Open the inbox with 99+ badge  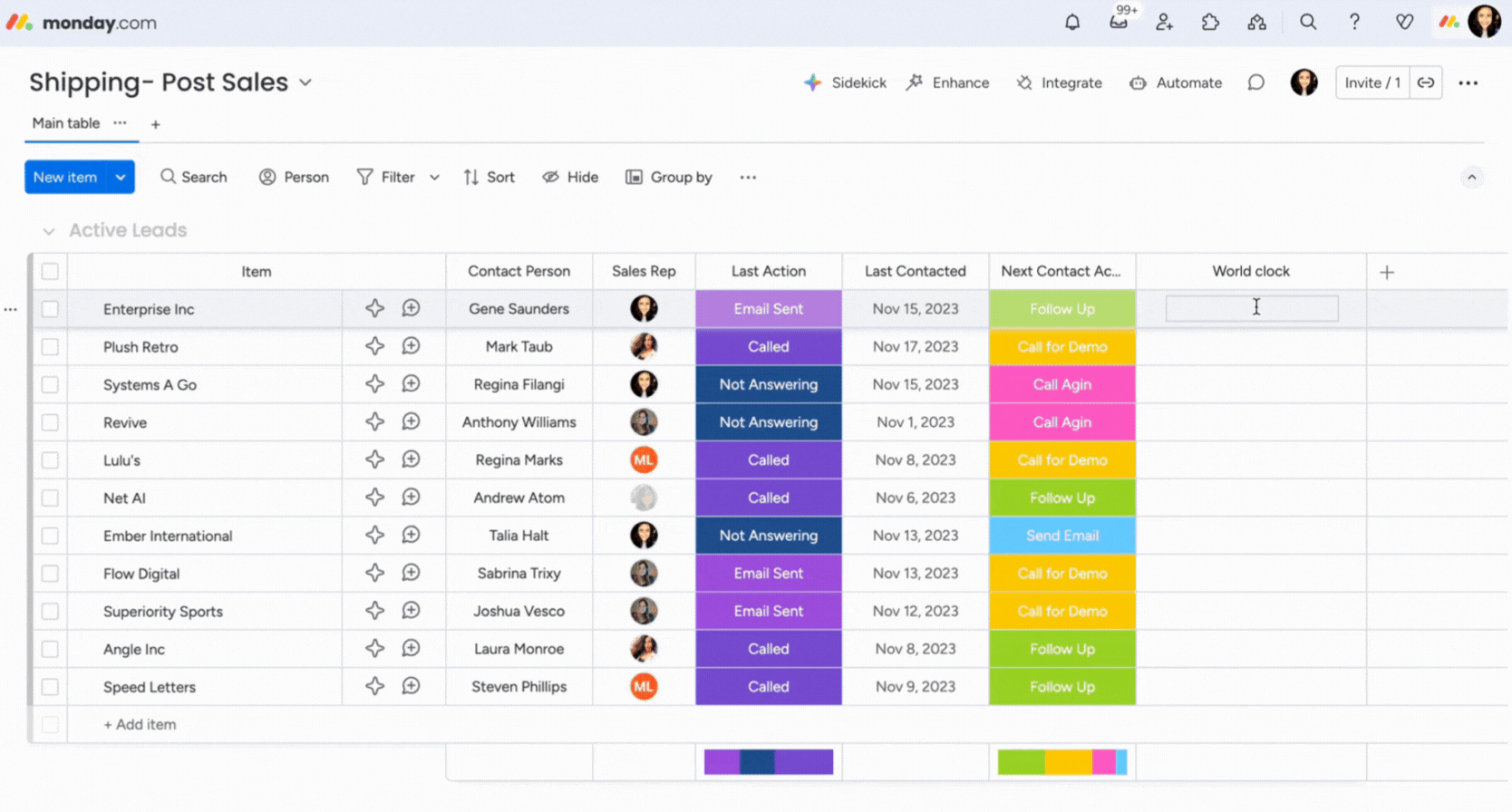(1119, 21)
